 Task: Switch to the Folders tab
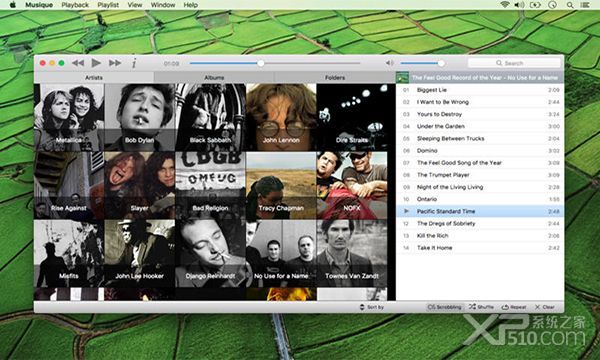click(x=335, y=77)
